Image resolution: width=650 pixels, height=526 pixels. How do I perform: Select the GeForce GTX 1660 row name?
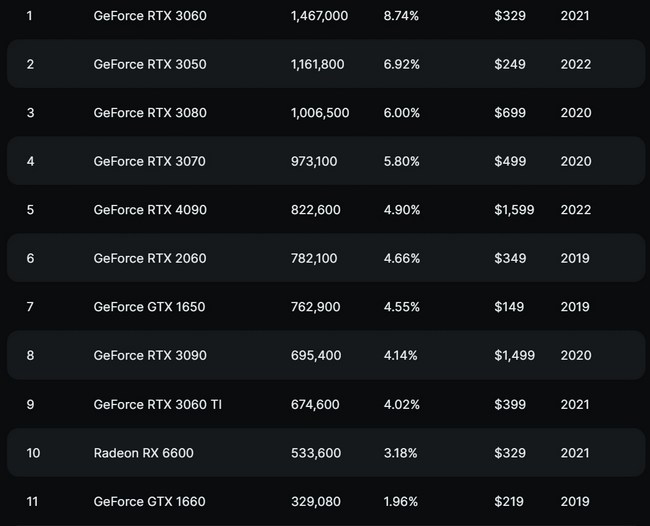[x=149, y=502]
